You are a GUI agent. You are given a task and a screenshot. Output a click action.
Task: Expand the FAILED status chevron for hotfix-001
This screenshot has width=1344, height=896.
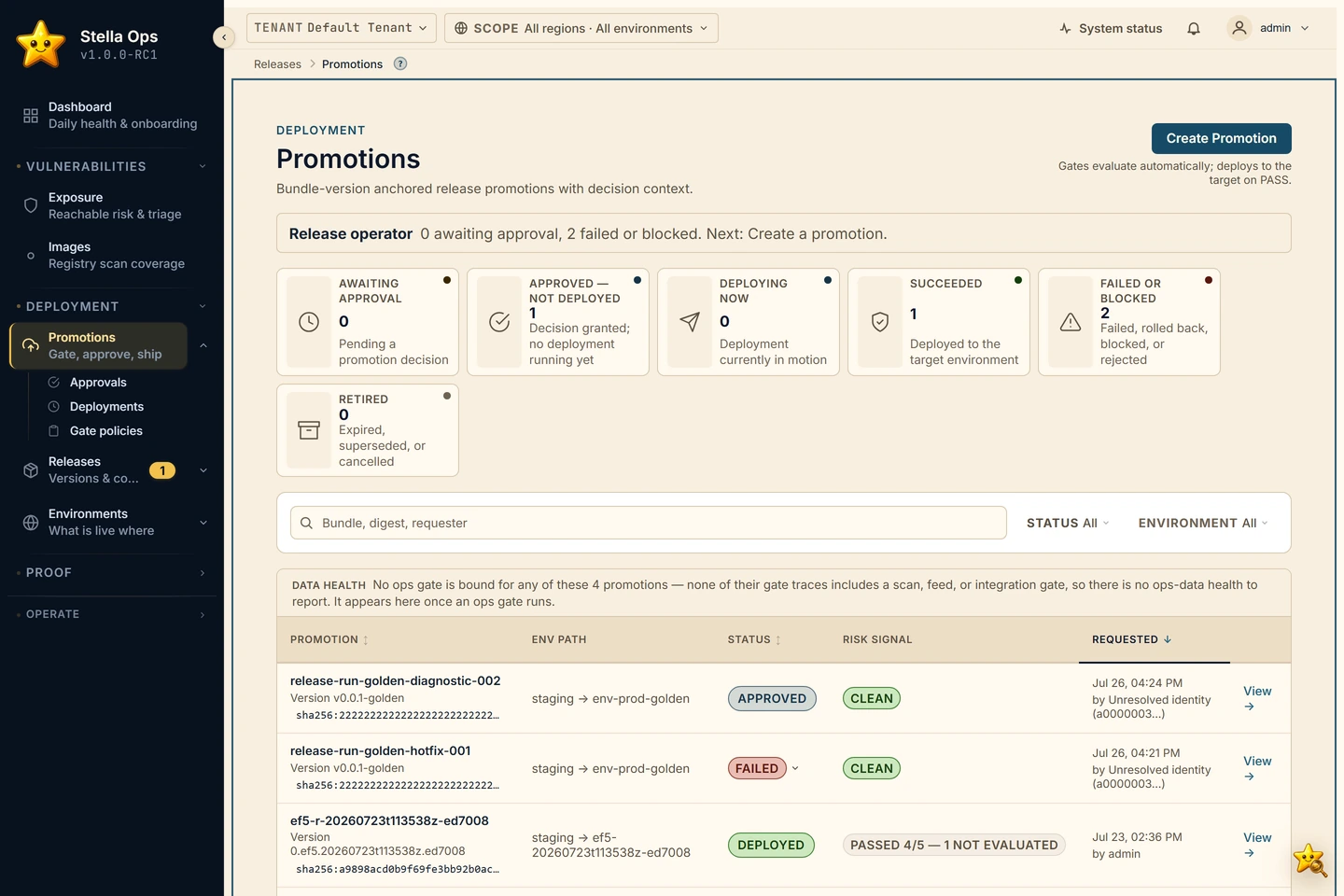795,768
